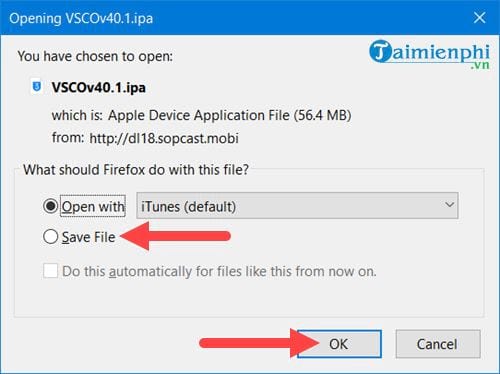
Task: Dismiss dialog using Cancel button
Action: pyautogui.click(x=438, y=344)
